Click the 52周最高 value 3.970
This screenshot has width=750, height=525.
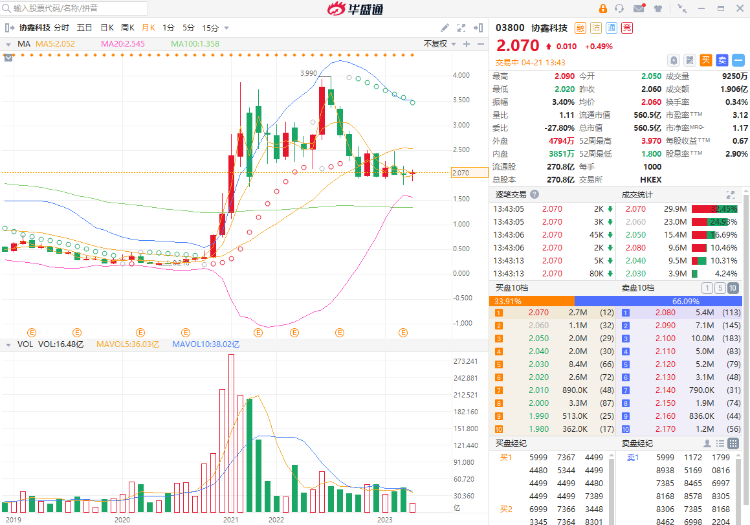click(651, 141)
